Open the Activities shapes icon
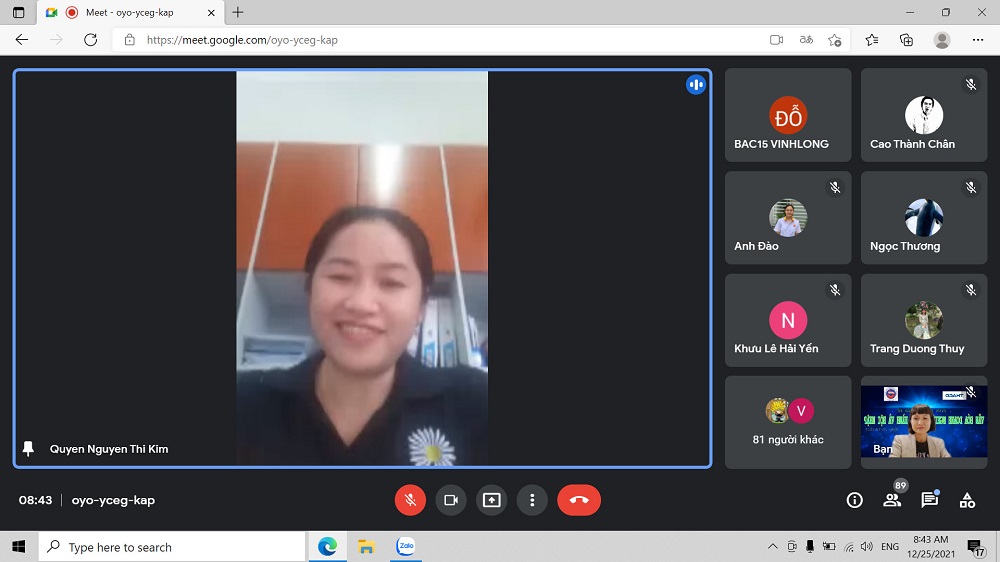This screenshot has width=1000, height=562. pos(967,500)
